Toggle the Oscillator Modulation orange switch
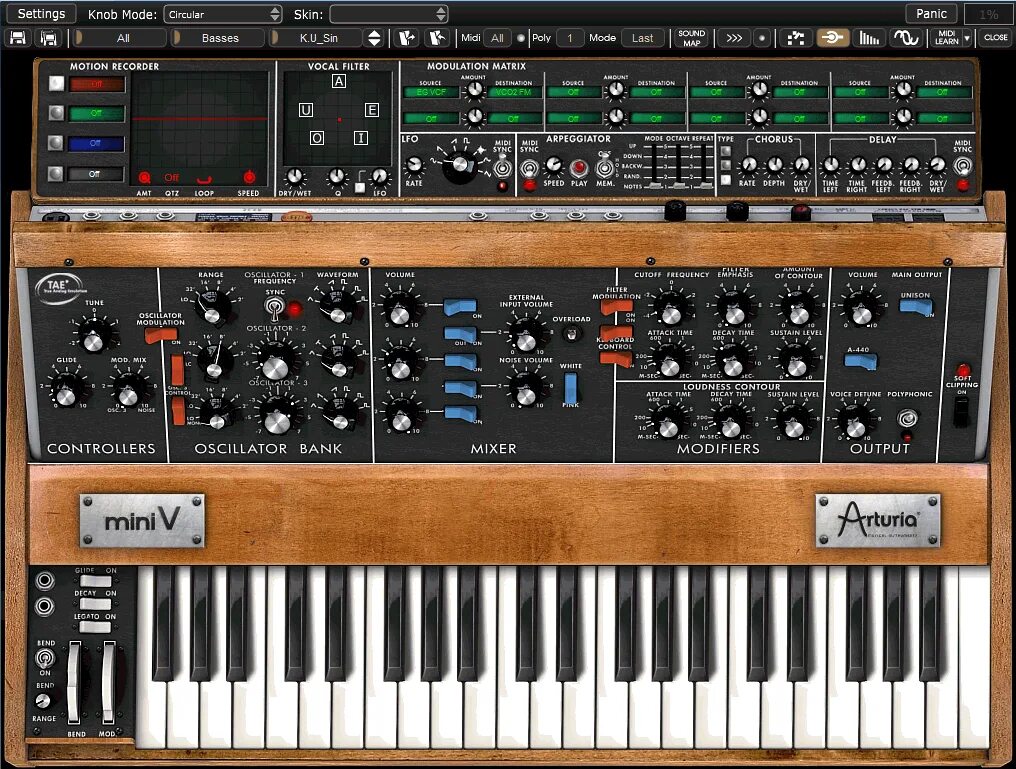The height and width of the screenshot is (769, 1016). 160,334
